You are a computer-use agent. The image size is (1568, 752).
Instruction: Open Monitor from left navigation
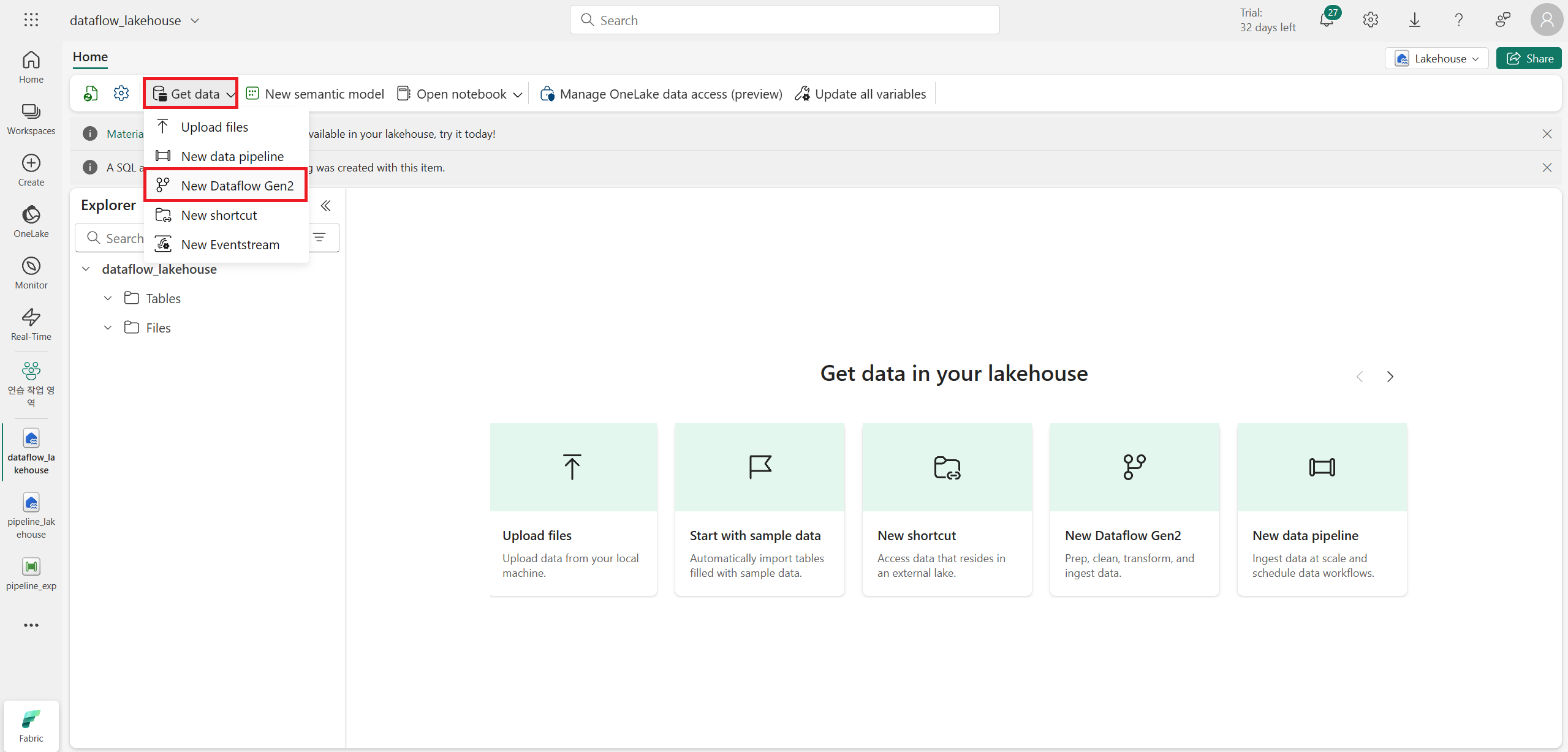click(x=31, y=273)
